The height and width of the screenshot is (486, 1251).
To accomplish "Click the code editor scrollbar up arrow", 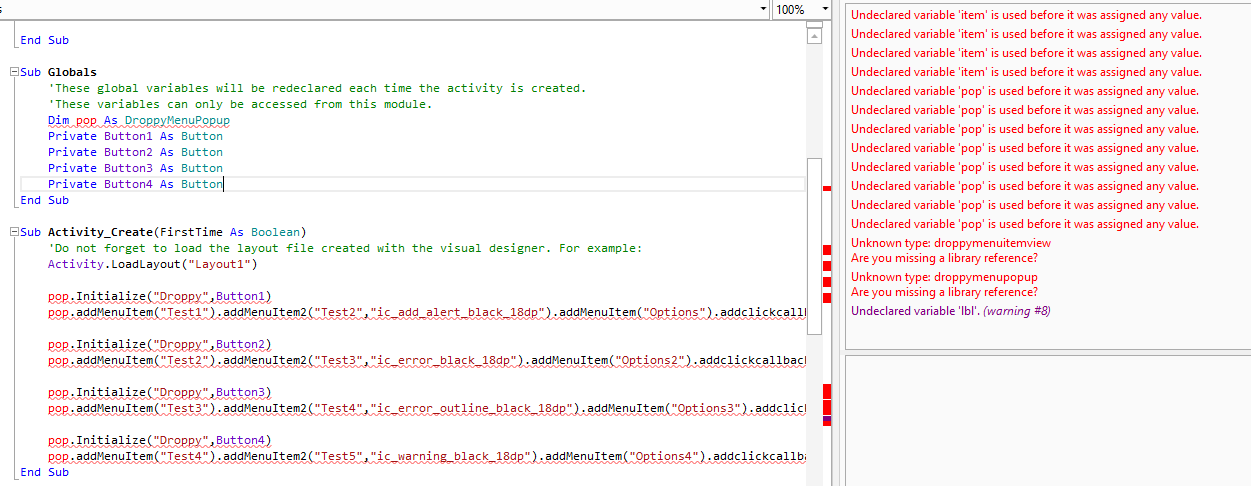I will point(813,36).
